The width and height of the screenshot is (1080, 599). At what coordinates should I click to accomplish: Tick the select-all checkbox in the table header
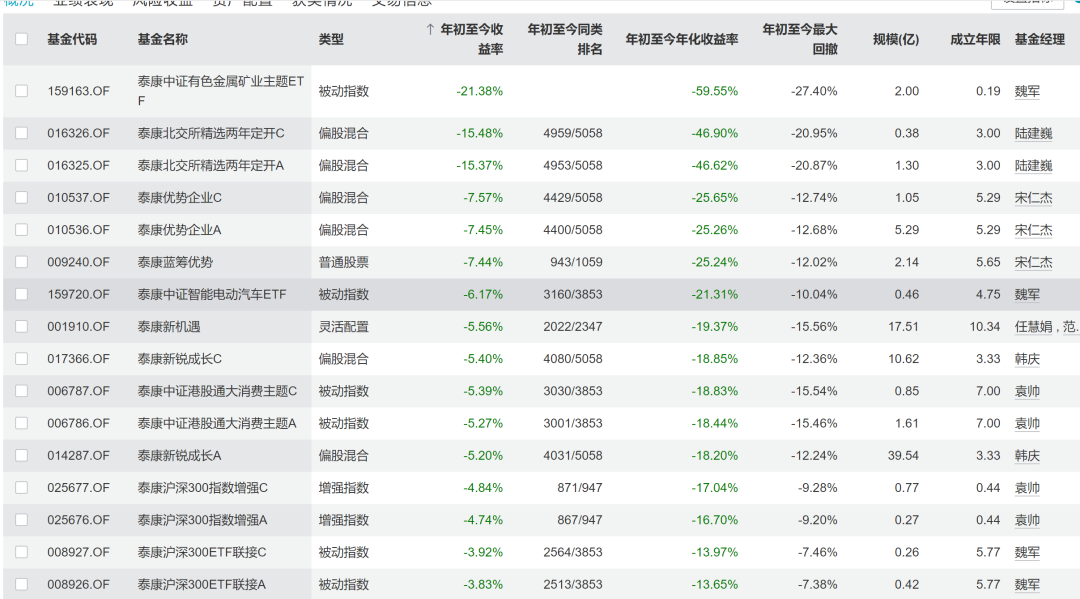pos(21,39)
